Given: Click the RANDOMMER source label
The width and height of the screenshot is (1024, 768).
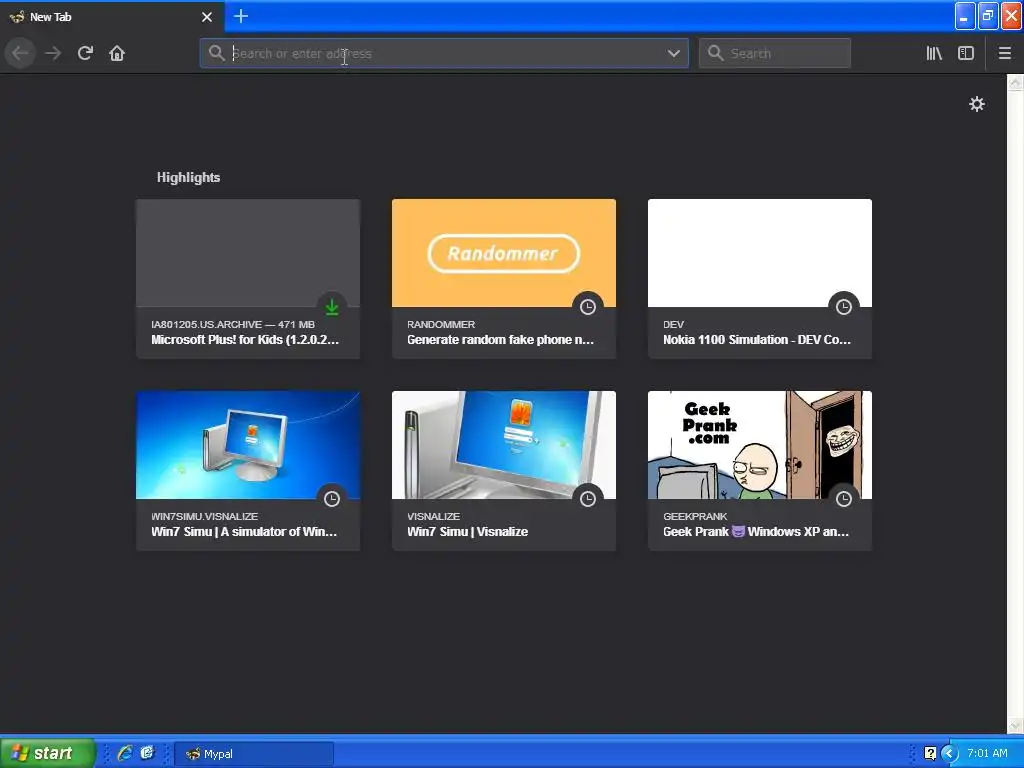Looking at the screenshot, I should pyautogui.click(x=441, y=324).
